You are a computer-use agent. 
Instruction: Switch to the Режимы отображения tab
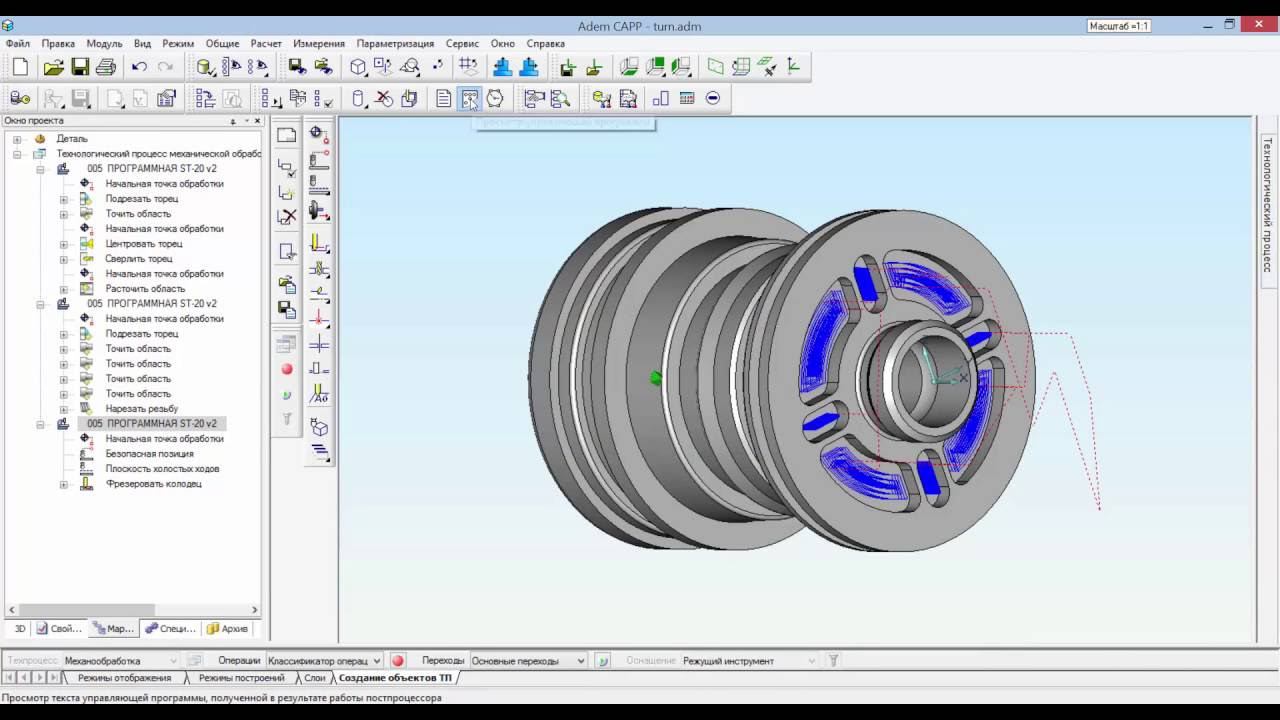coord(124,678)
